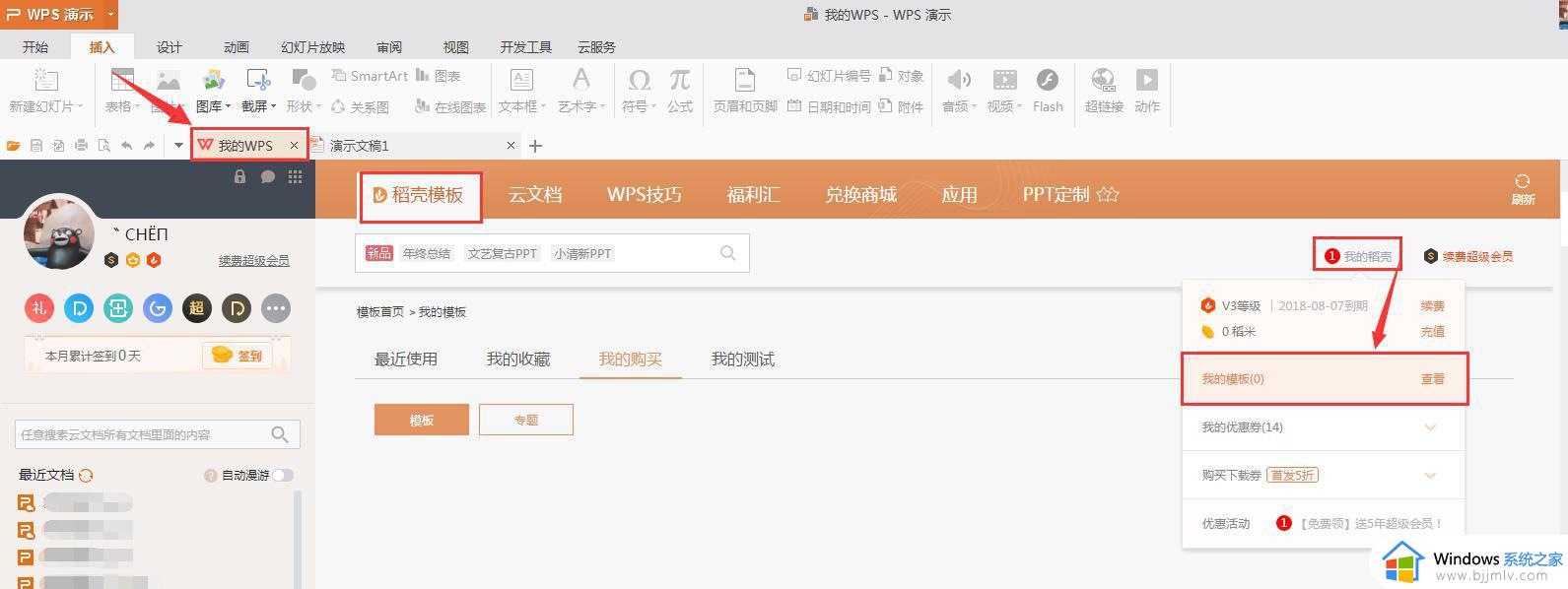Screen dimensions: 1568x589
Task: Refresh the 最近文档 recent documents list
Action: coord(86,475)
